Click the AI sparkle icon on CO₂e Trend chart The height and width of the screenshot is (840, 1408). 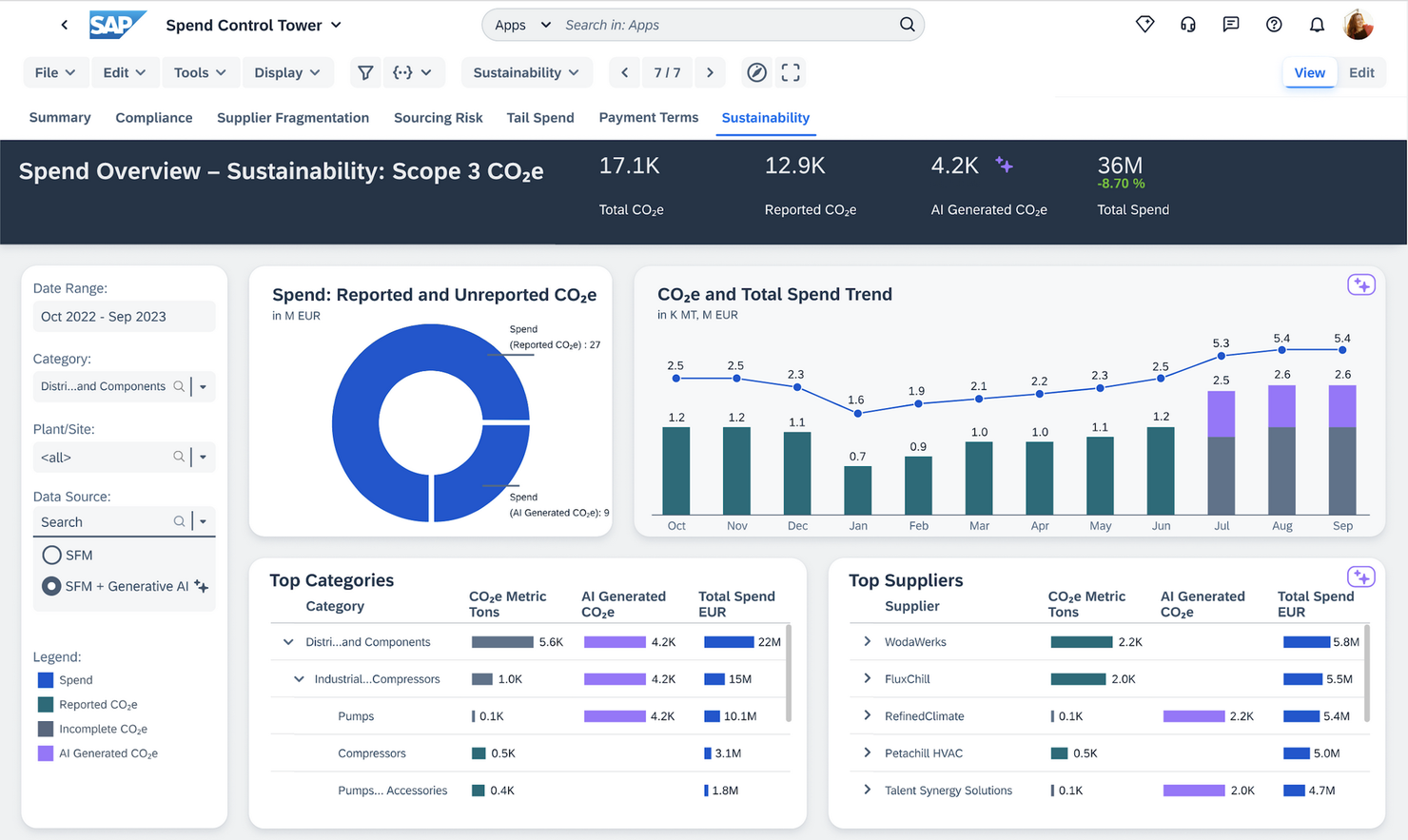click(x=1361, y=284)
